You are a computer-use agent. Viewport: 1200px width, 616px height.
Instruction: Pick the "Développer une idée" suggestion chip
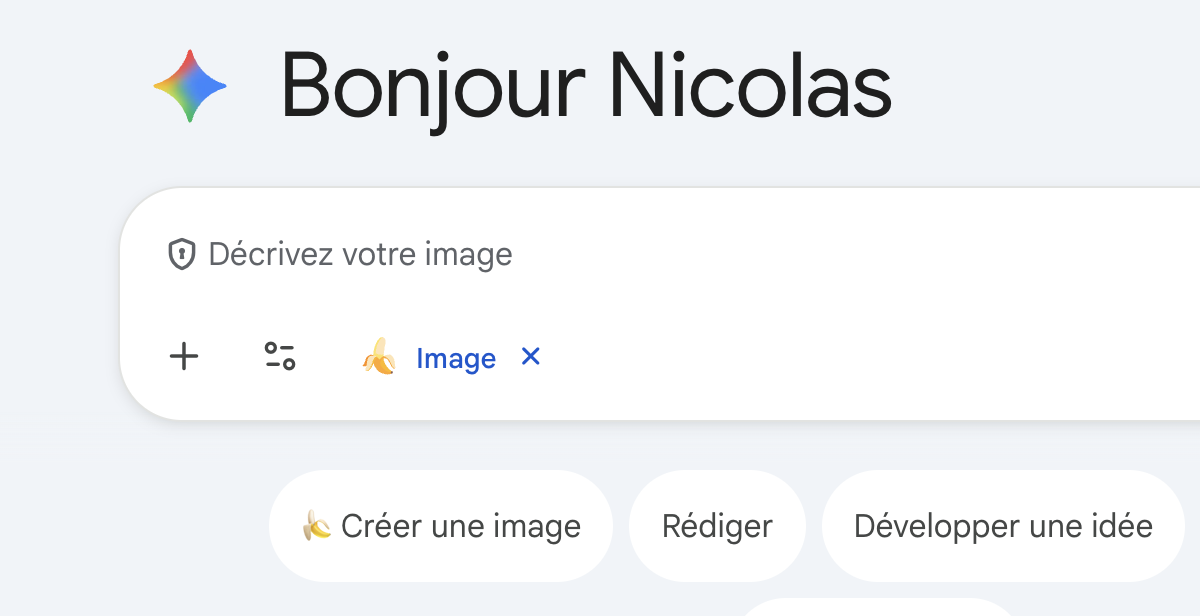1003,526
